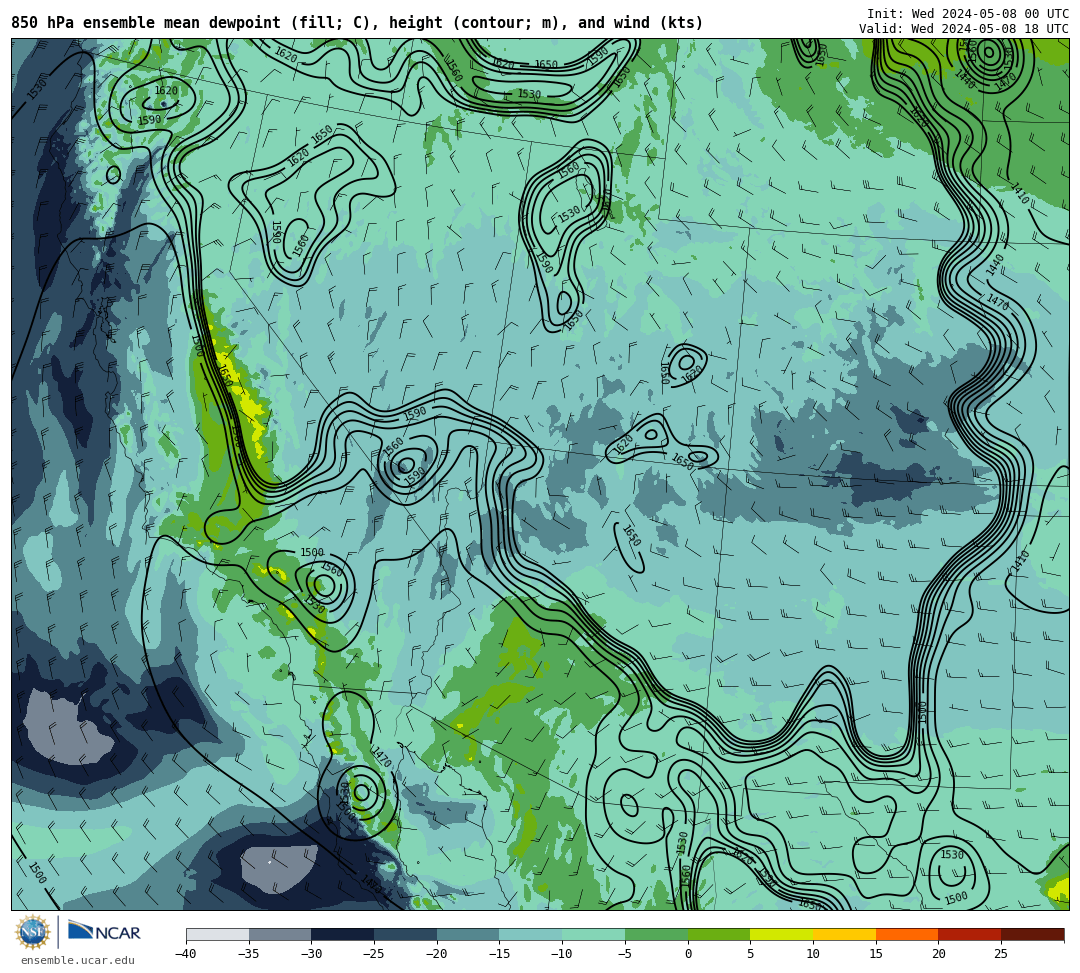Click the 25 colorbar tick label
This screenshot has width=1080, height=973.
pyautogui.click(x=1001, y=954)
